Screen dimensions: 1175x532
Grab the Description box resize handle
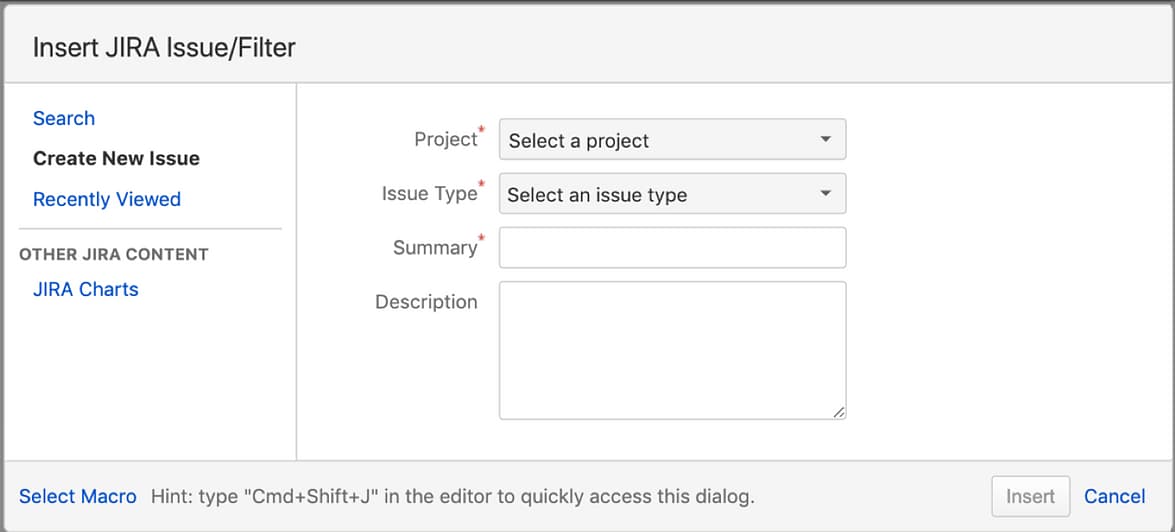(x=839, y=411)
